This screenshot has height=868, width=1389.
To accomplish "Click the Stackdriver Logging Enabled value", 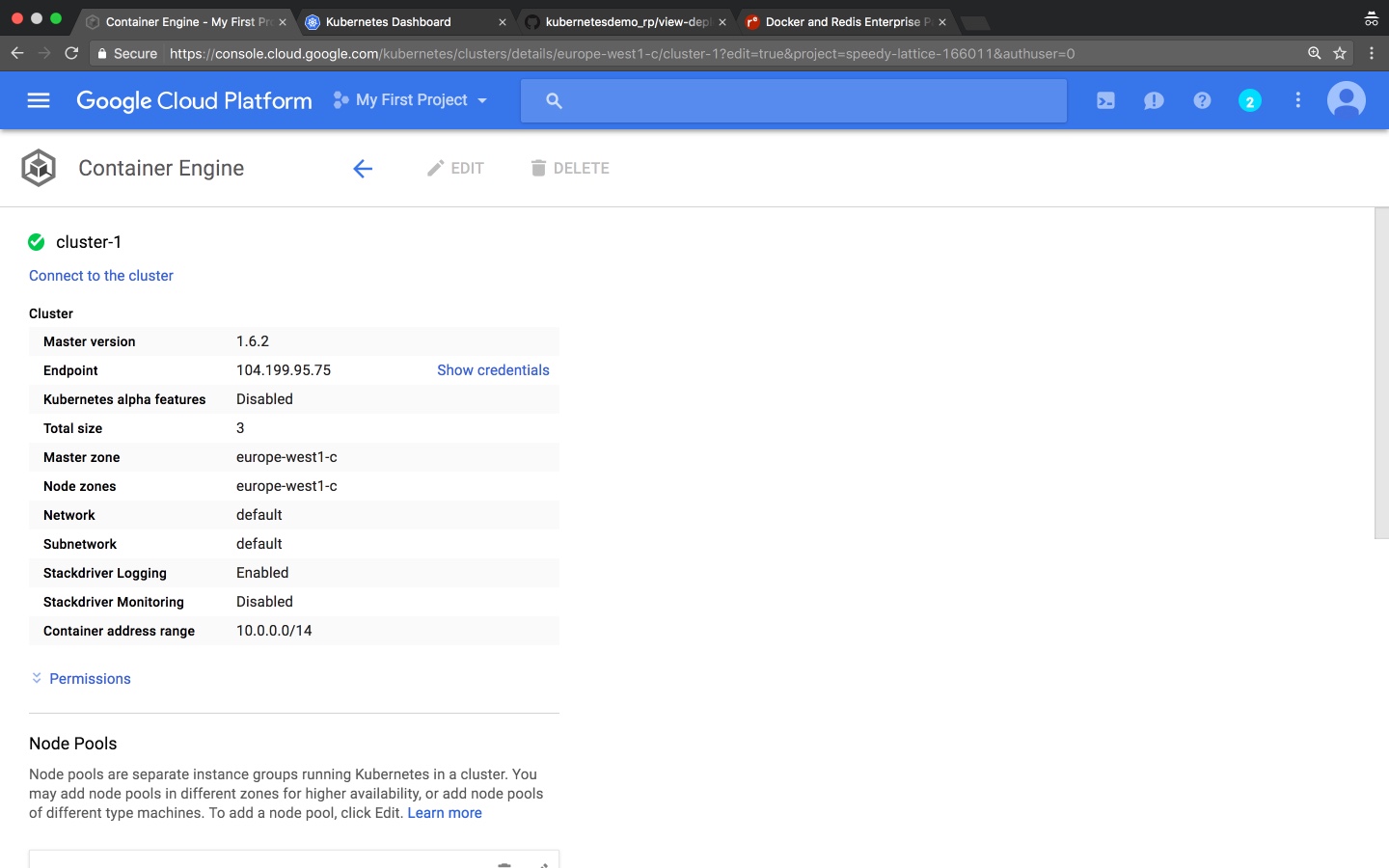I will (x=262, y=573).
